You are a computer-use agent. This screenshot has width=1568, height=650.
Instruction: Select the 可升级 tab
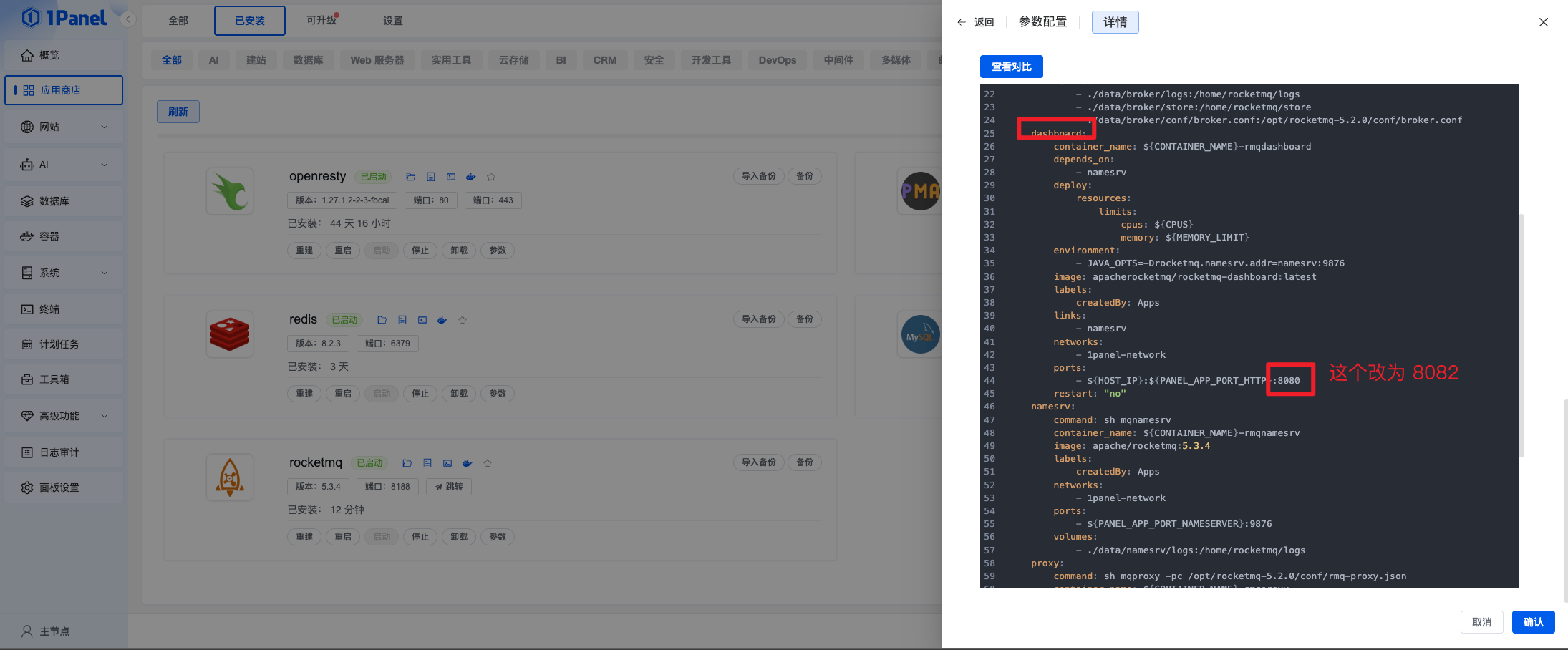(321, 20)
